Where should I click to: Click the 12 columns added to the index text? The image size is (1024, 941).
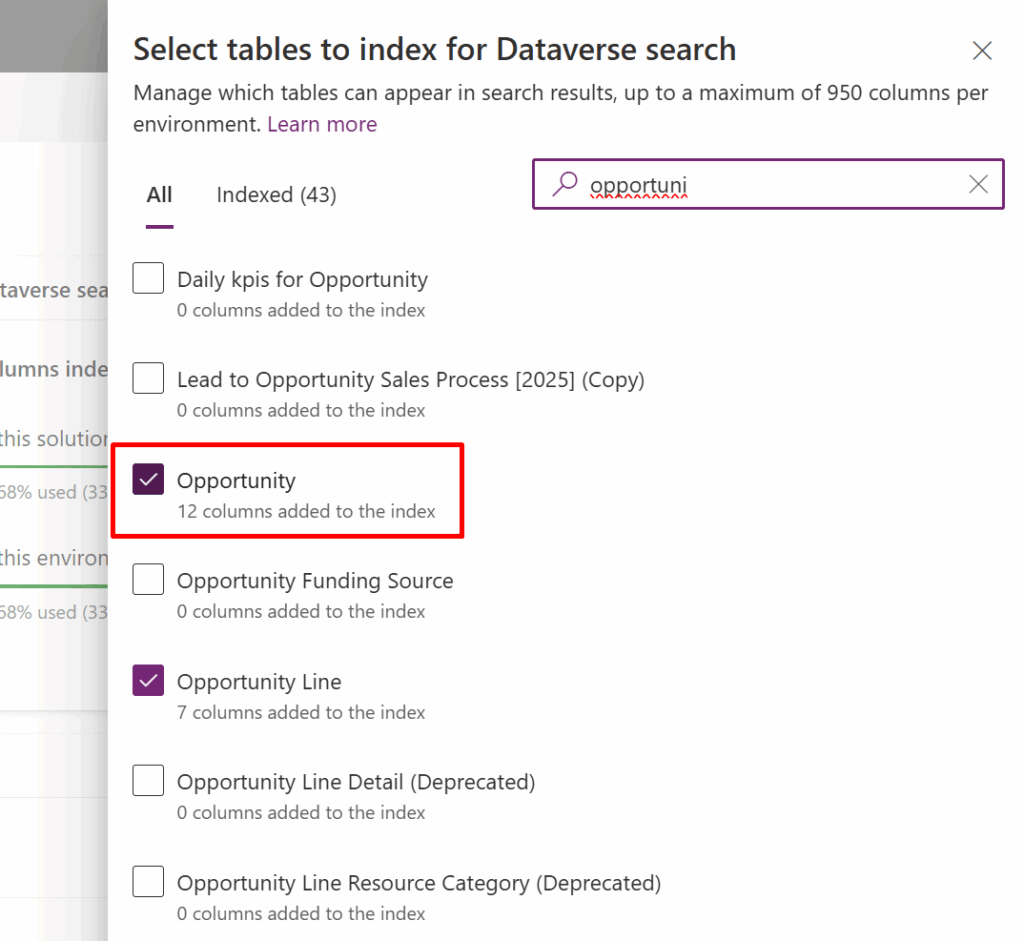(306, 512)
